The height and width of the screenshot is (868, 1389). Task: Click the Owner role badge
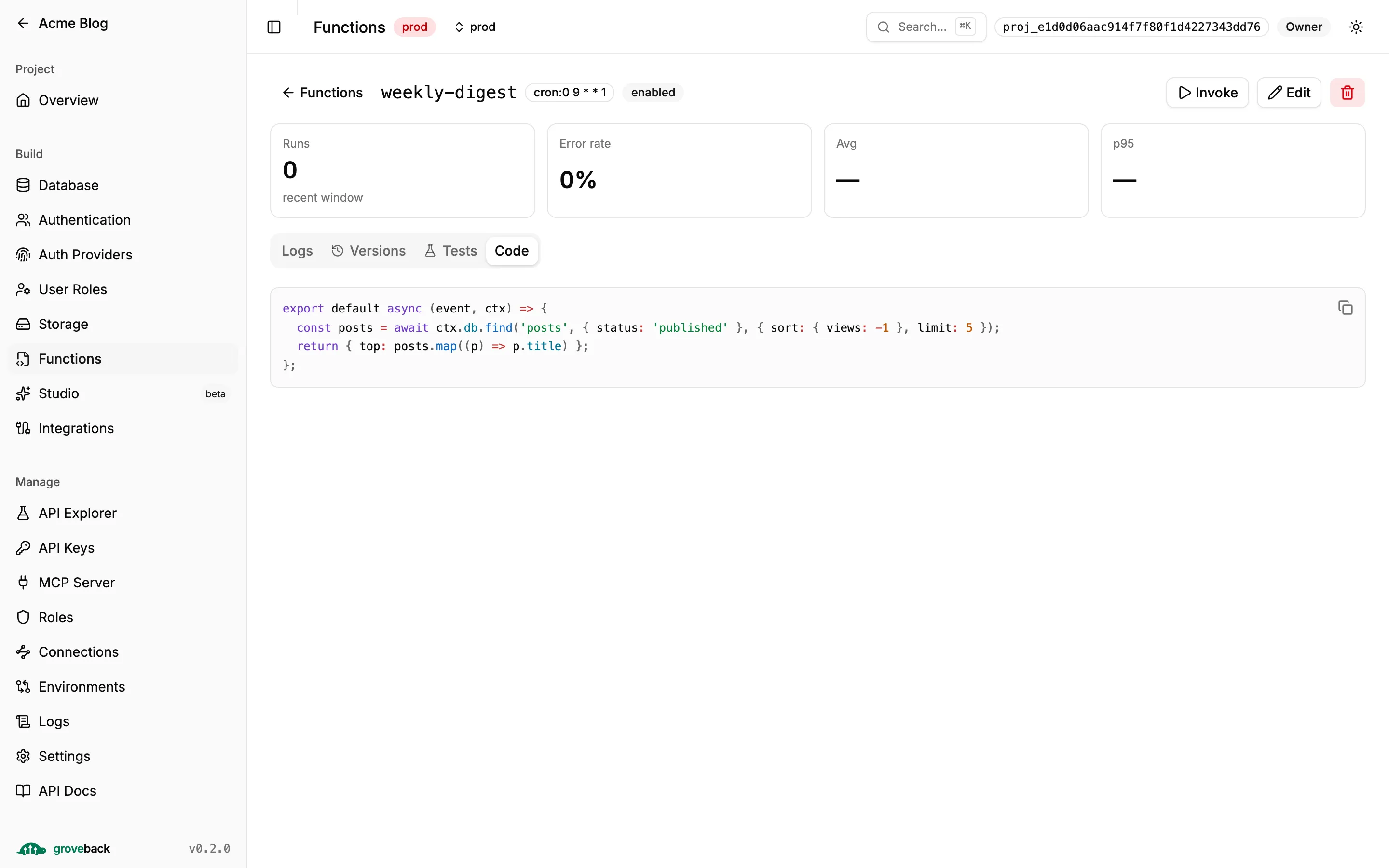pyautogui.click(x=1304, y=27)
